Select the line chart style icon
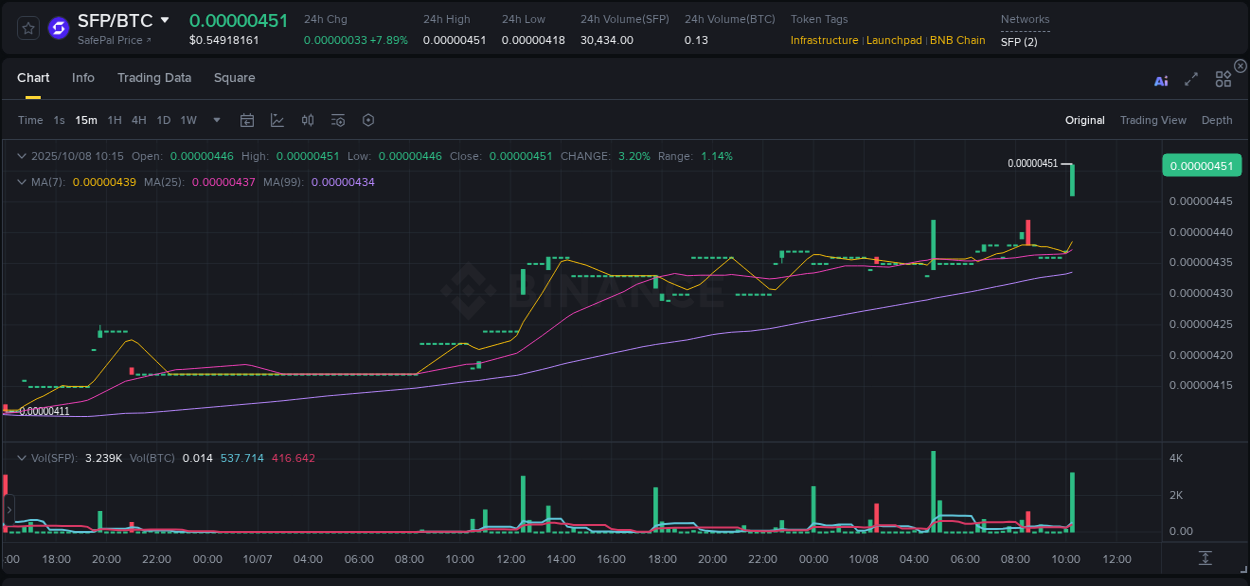1250x586 pixels. point(277,120)
